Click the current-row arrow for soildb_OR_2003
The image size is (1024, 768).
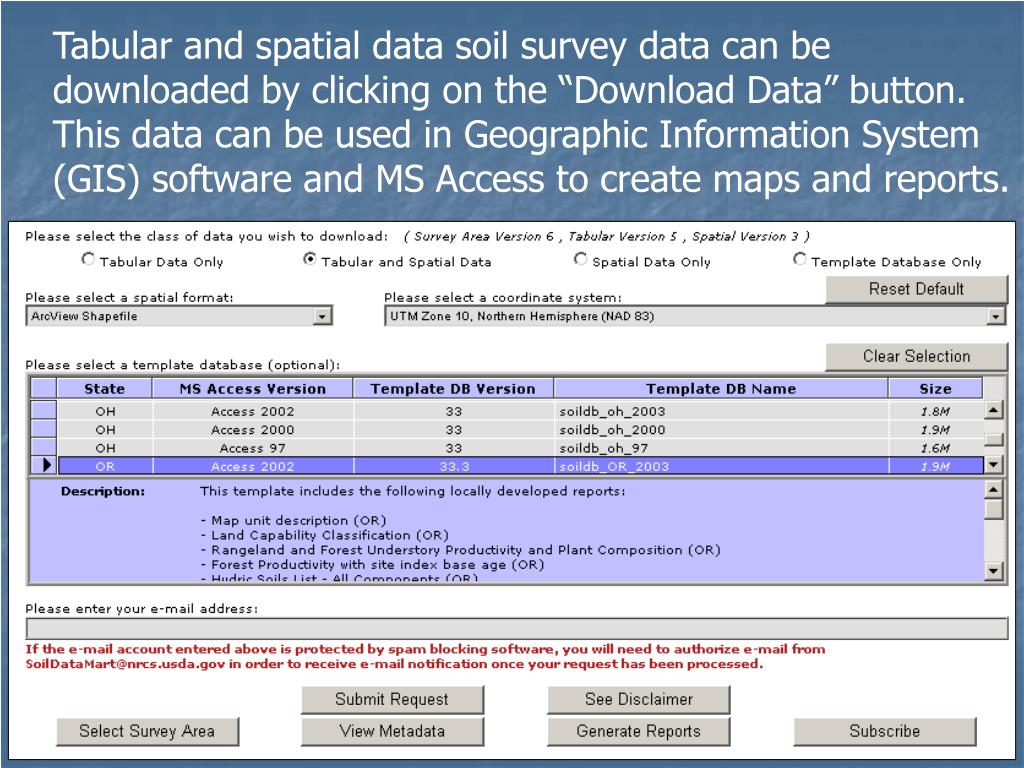[x=44, y=466]
